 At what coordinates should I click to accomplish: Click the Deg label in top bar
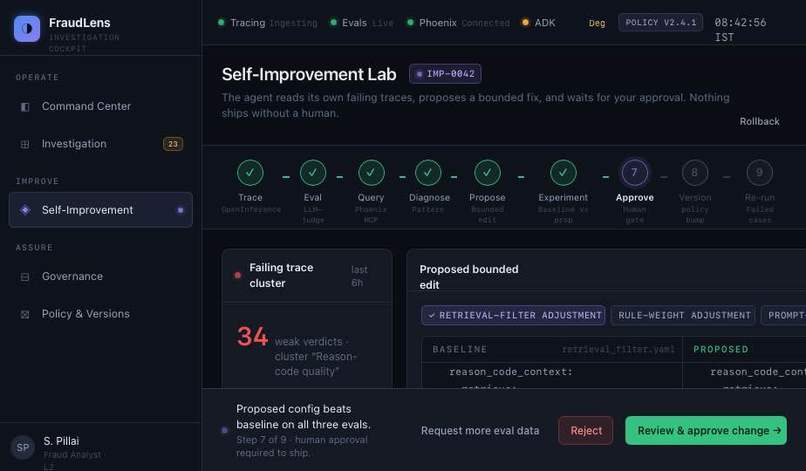(597, 23)
